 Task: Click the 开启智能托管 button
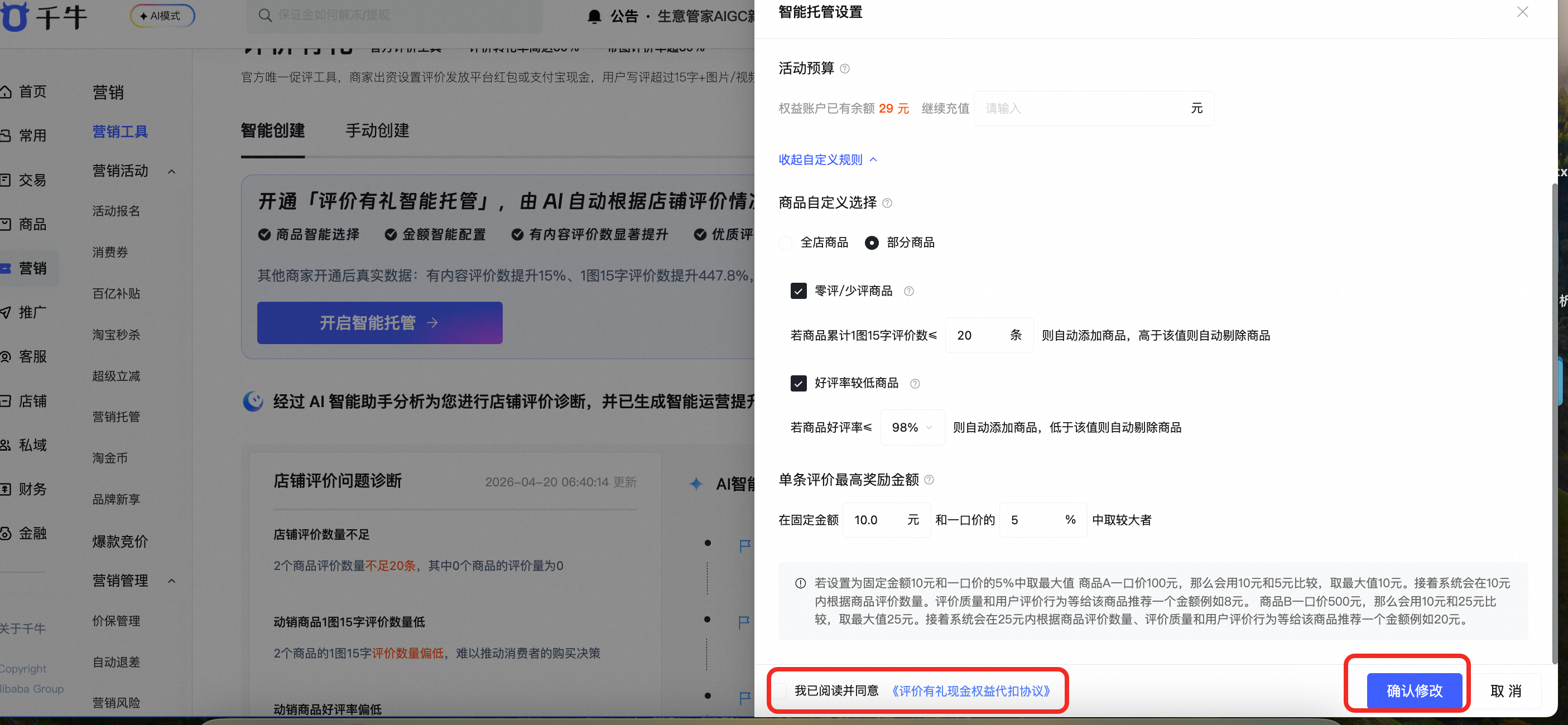379,323
